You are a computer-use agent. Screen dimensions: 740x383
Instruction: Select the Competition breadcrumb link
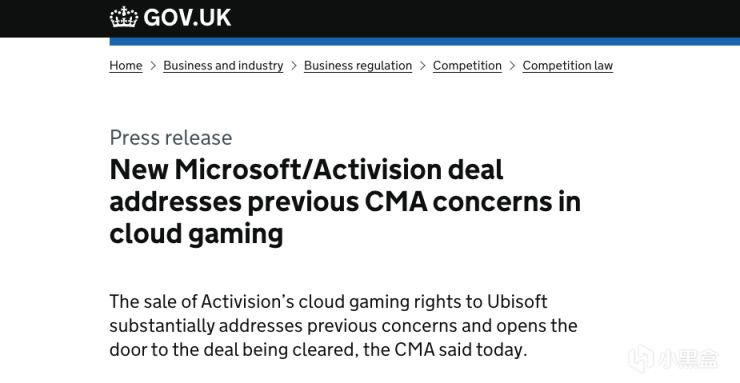pos(467,66)
